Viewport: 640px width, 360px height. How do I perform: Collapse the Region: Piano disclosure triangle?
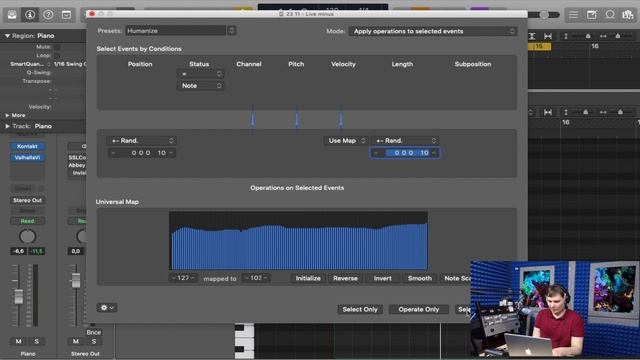point(7,36)
